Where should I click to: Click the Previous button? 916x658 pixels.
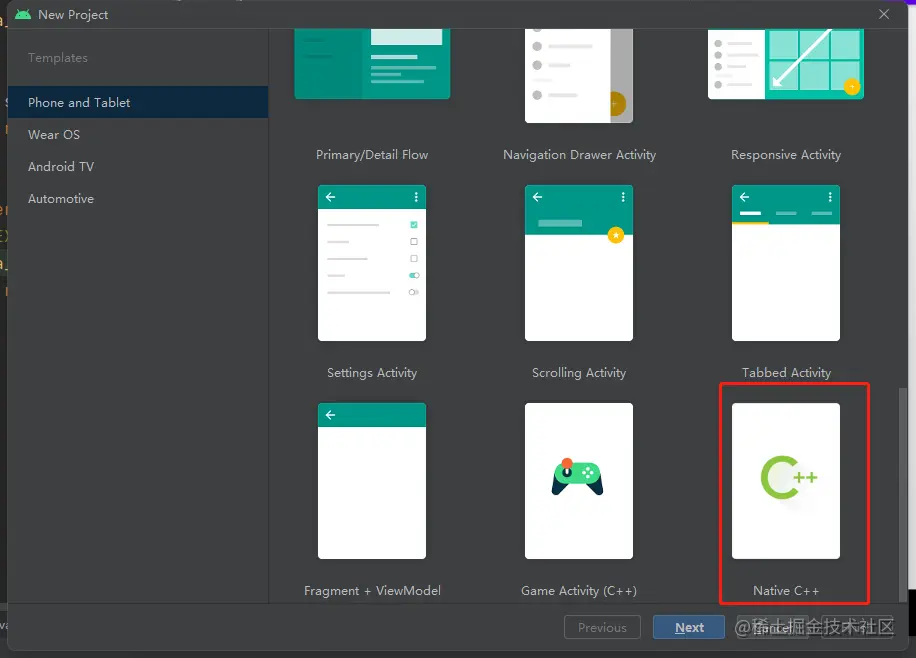(x=602, y=627)
